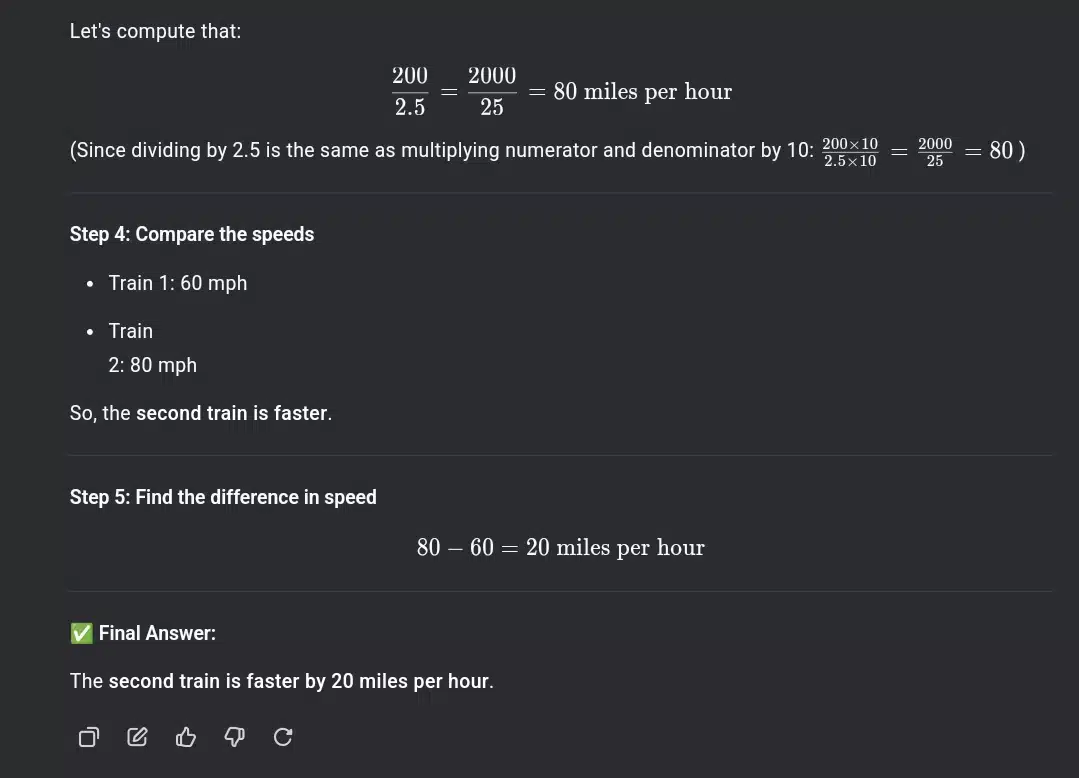
Task: Click the 'Since dividing by 2.5' explanation text
Action: point(441,150)
